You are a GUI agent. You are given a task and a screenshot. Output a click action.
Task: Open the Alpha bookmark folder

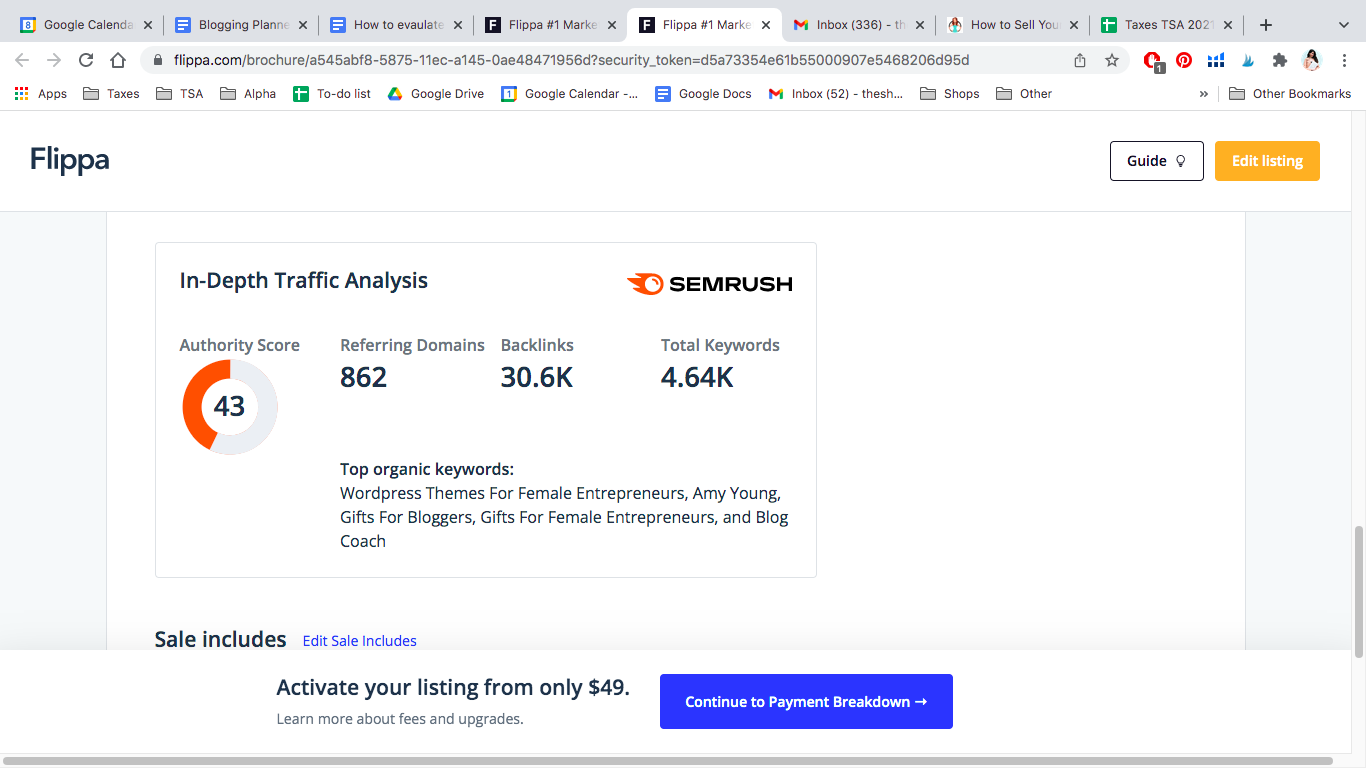coord(247,94)
